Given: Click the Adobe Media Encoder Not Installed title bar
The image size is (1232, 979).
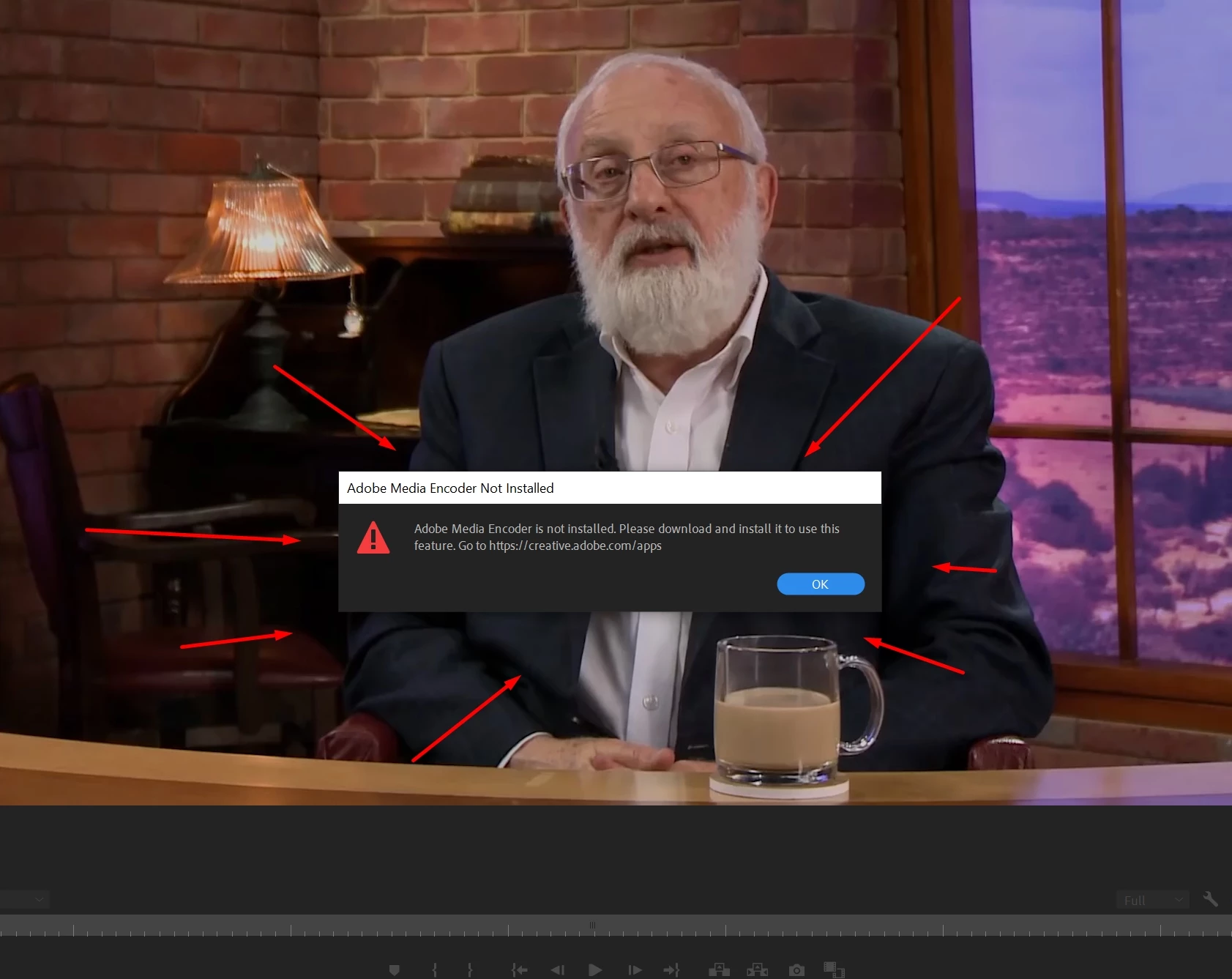Looking at the screenshot, I should (x=610, y=488).
